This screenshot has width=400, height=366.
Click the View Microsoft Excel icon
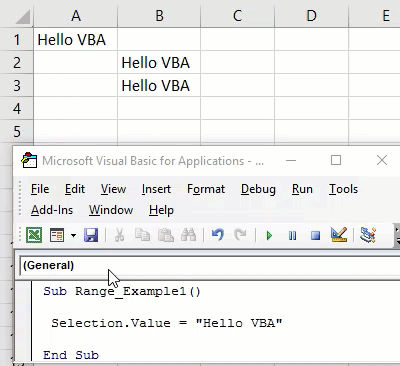pyautogui.click(x=34, y=235)
